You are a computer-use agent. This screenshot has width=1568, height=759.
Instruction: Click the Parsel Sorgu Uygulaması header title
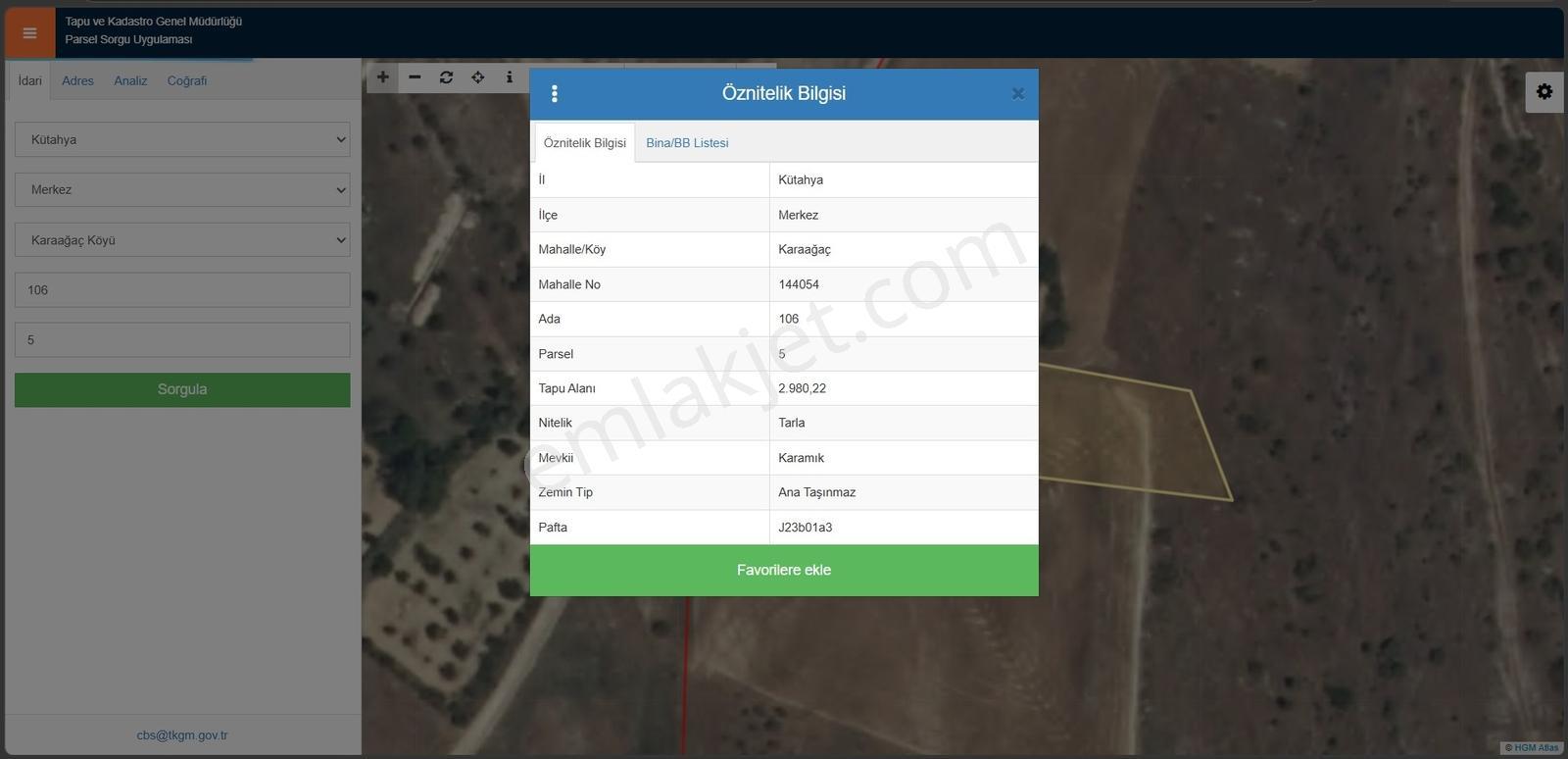point(128,40)
